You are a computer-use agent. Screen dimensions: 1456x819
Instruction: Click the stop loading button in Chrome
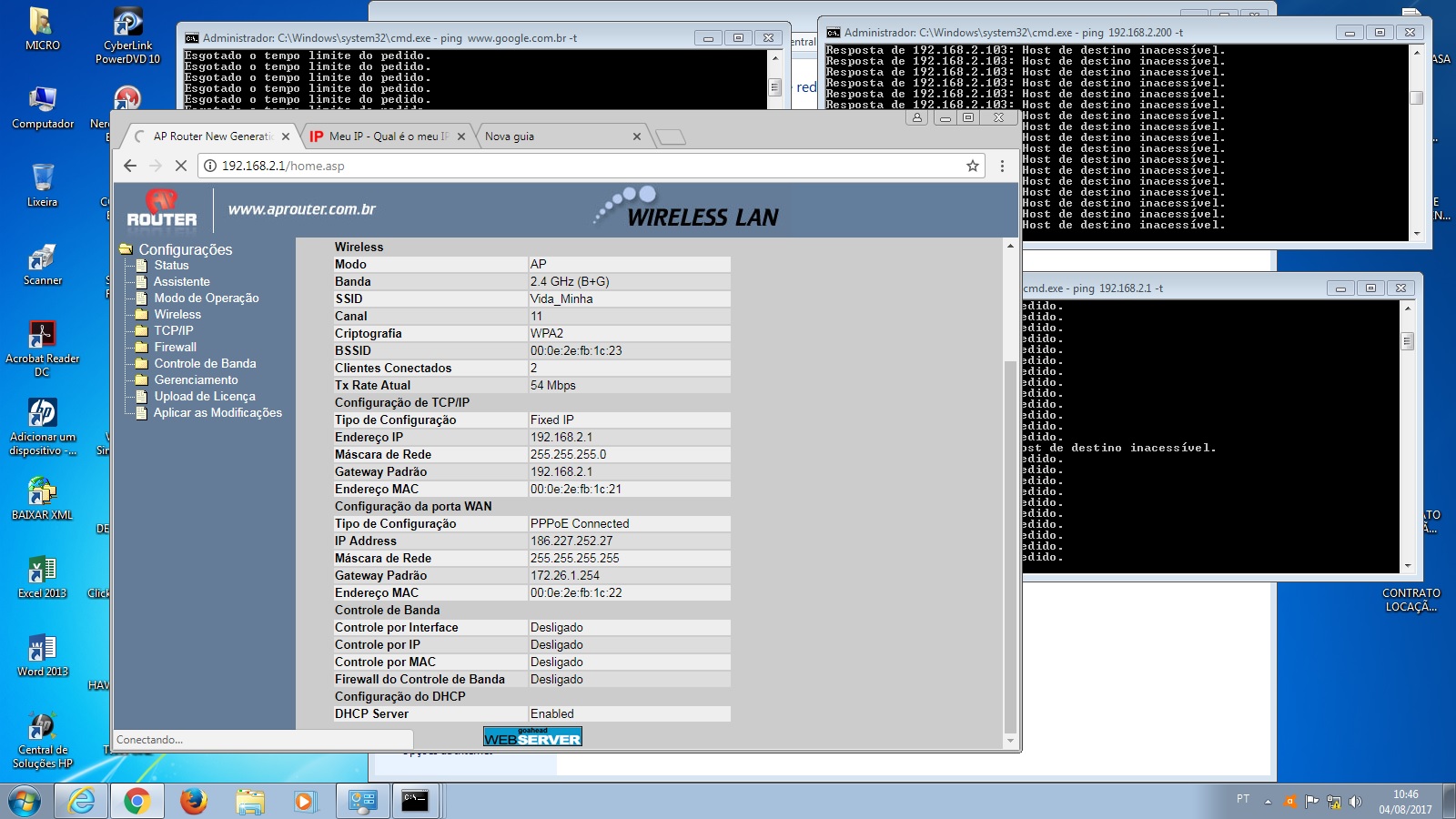pyautogui.click(x=180, y=166)
